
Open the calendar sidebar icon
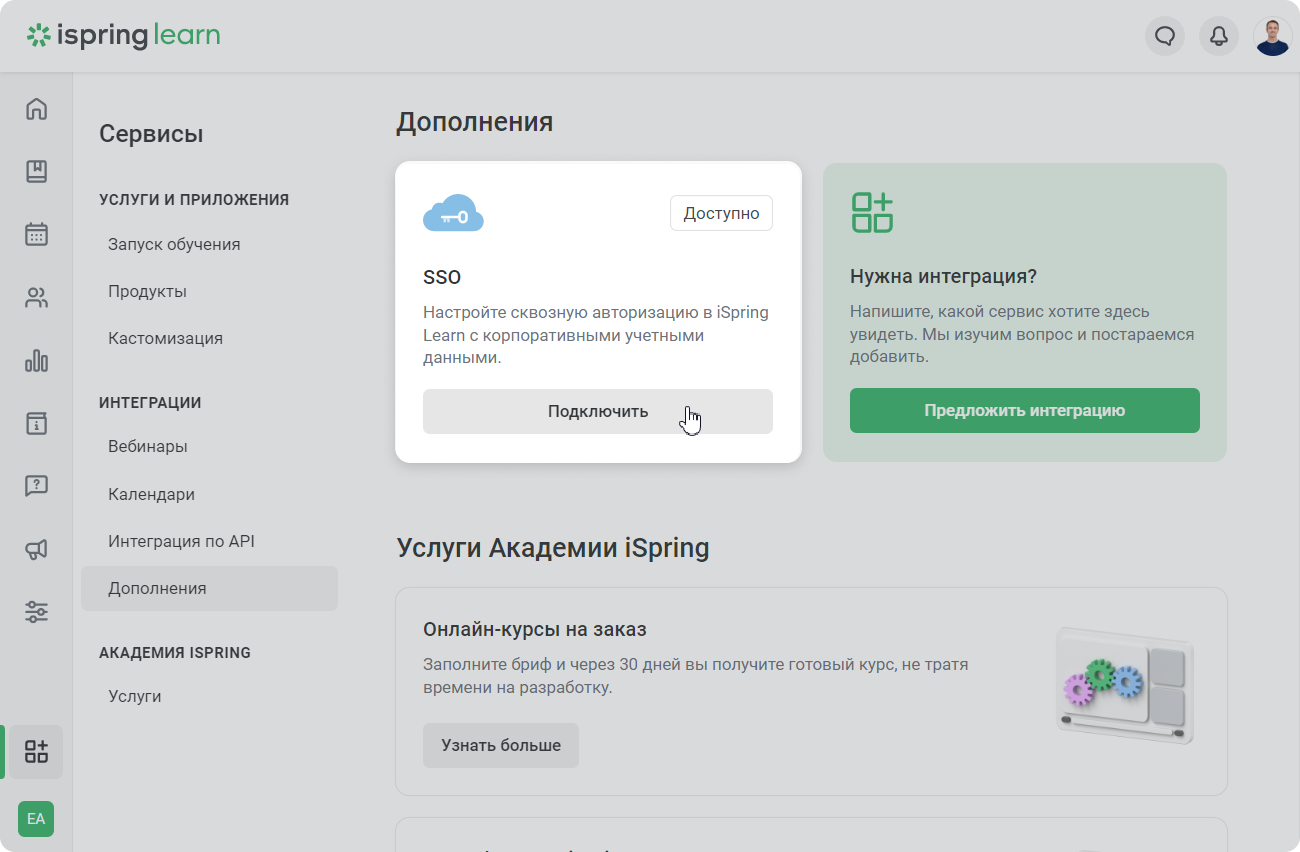pyautogui.click(x=37, y=234)
